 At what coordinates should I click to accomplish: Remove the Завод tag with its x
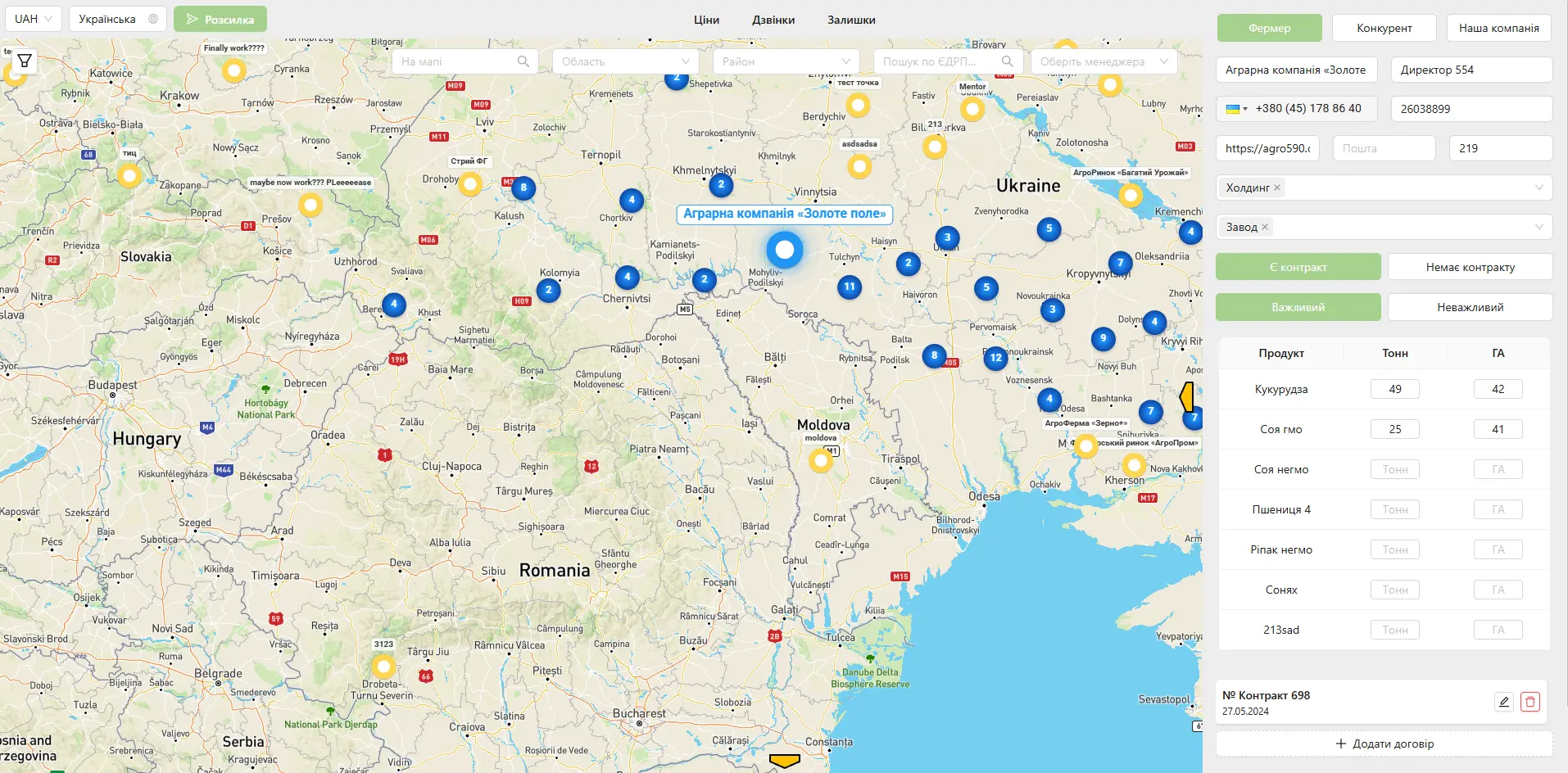pos(1265,227)
